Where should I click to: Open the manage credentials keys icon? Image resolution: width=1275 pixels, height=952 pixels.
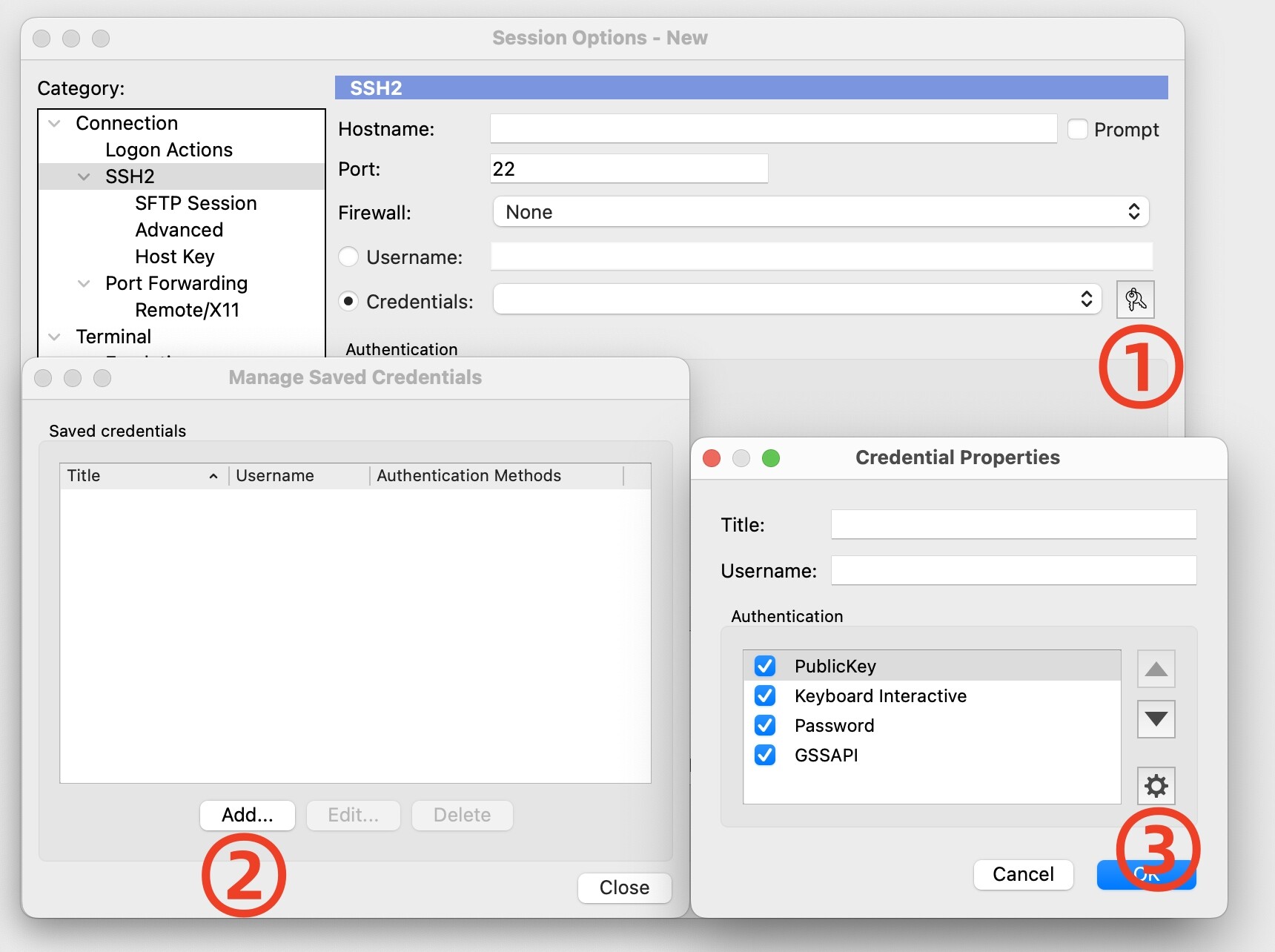[1135, 300]
